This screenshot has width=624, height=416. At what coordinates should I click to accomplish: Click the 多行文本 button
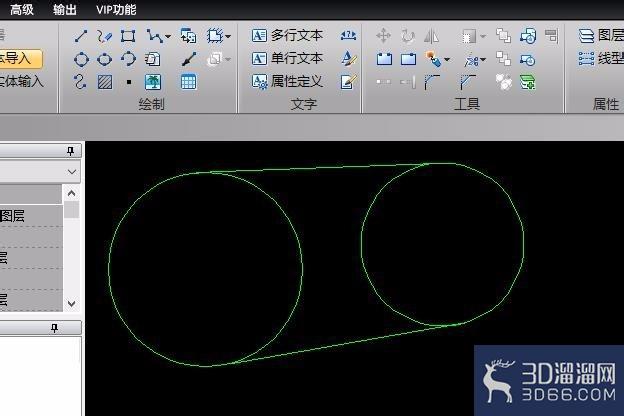pos(287,35)
